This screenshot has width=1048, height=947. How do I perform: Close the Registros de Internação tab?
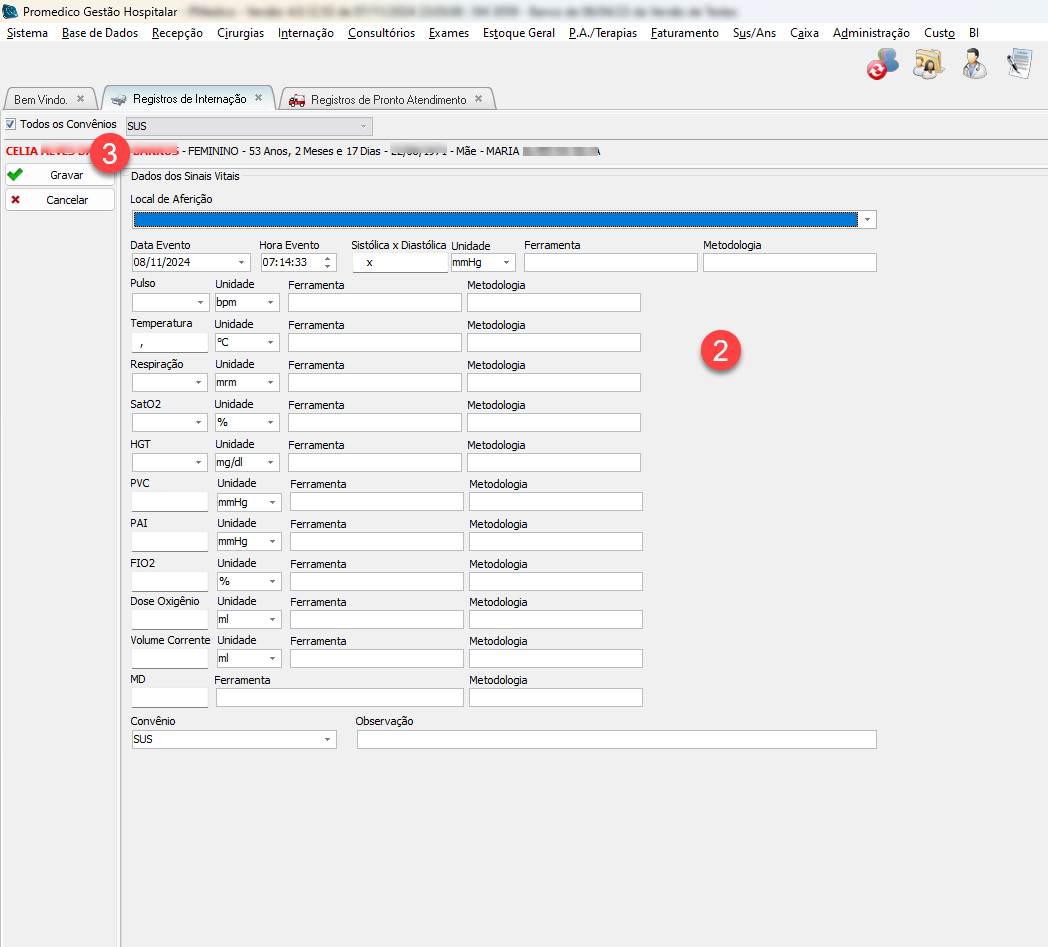tap(258, 98)
